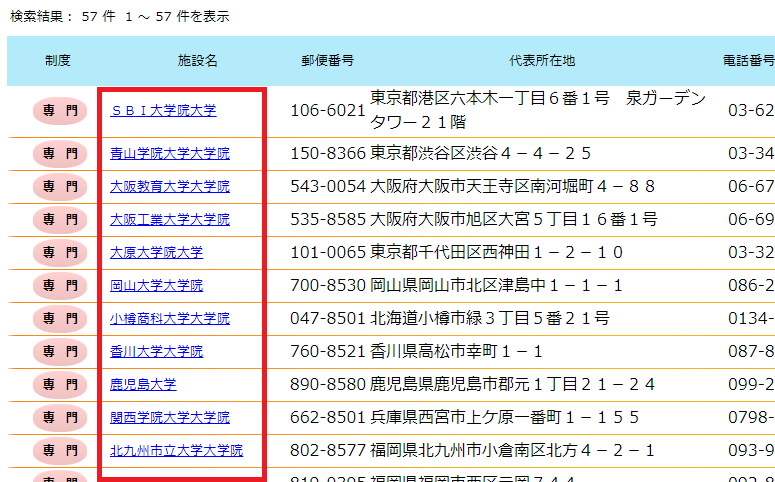Click the 制度 column header
This screenshot has width=775, height=482.
58,61
